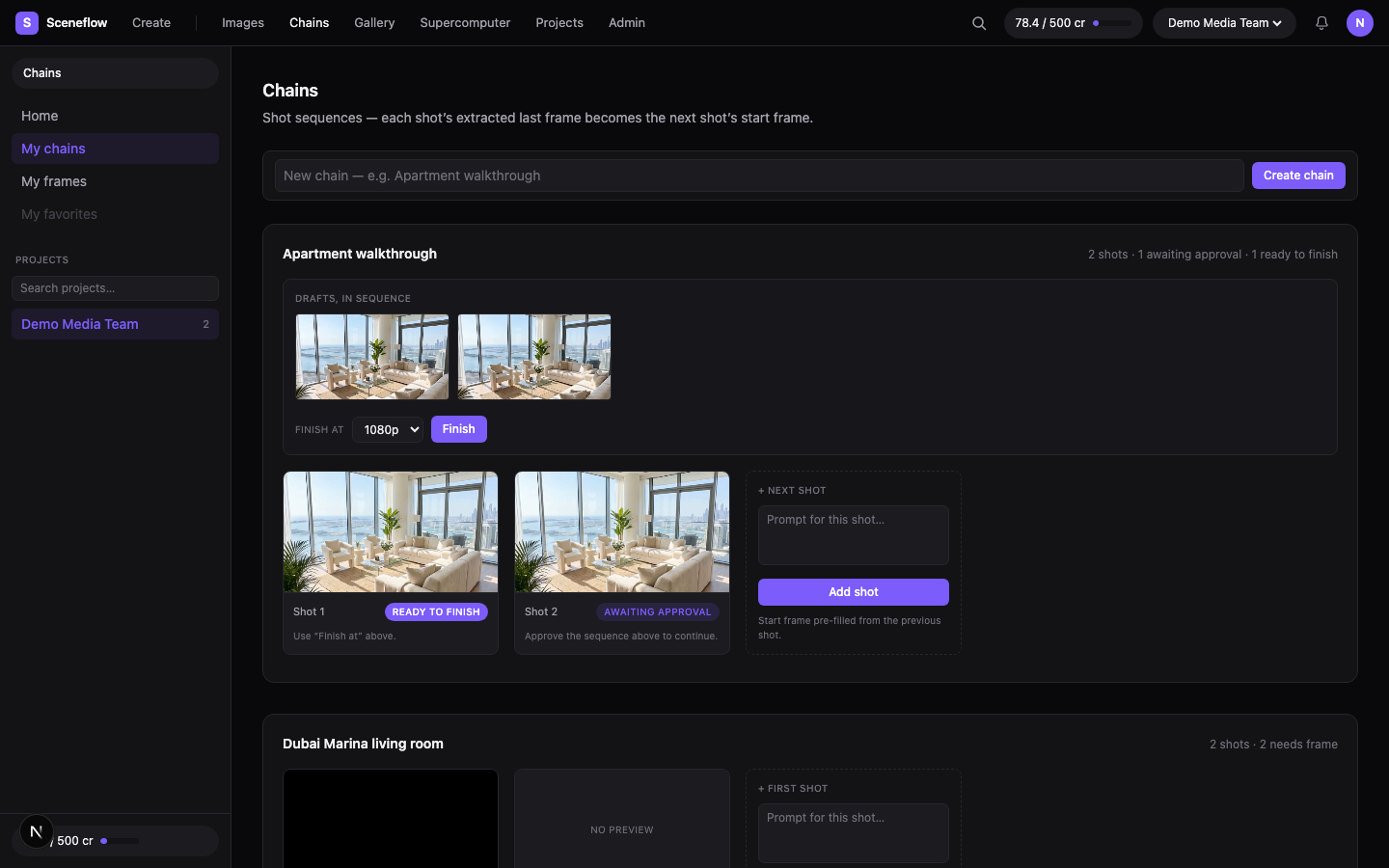
Task: Switch to the Chains nav tab
Action: [309, 22]
